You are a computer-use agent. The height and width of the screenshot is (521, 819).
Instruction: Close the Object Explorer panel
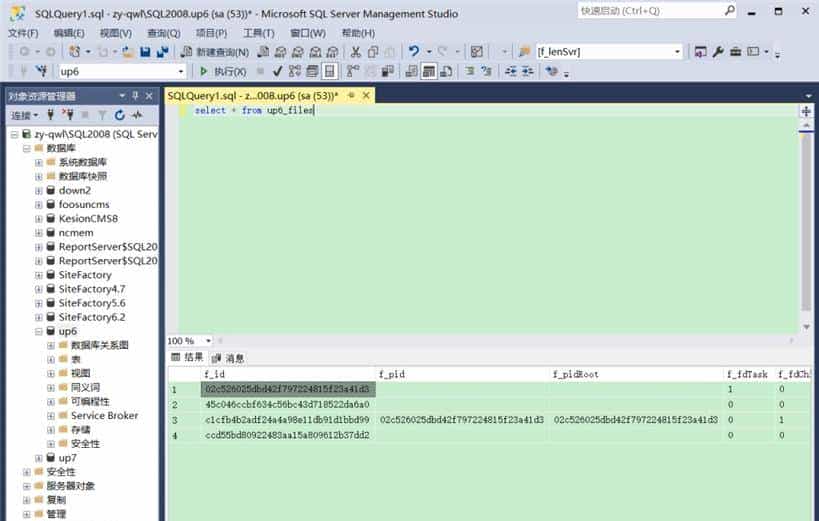click(x=149, y=96)
